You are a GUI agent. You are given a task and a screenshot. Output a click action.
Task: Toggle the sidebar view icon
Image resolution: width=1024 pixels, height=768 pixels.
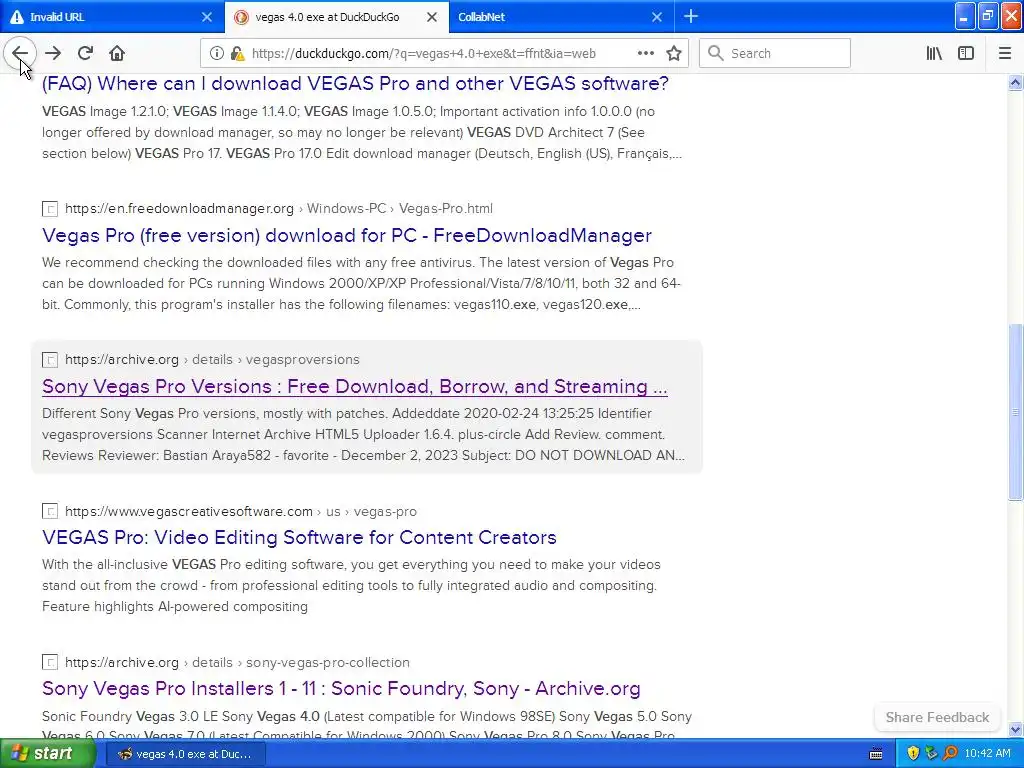966,53
